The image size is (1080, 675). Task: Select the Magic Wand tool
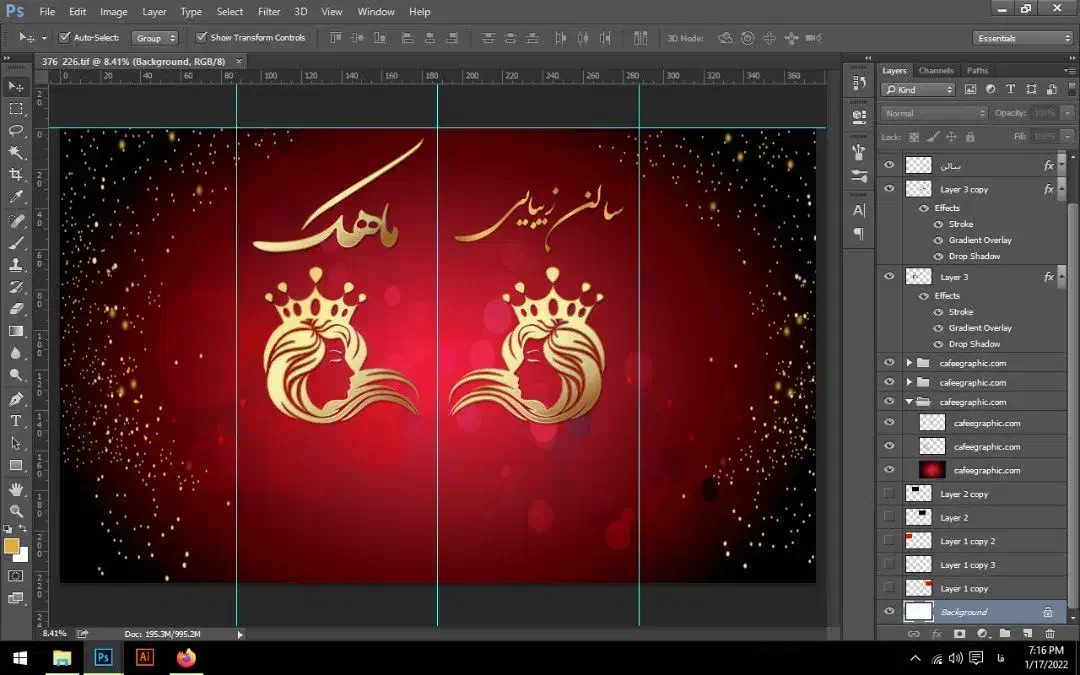16,153
